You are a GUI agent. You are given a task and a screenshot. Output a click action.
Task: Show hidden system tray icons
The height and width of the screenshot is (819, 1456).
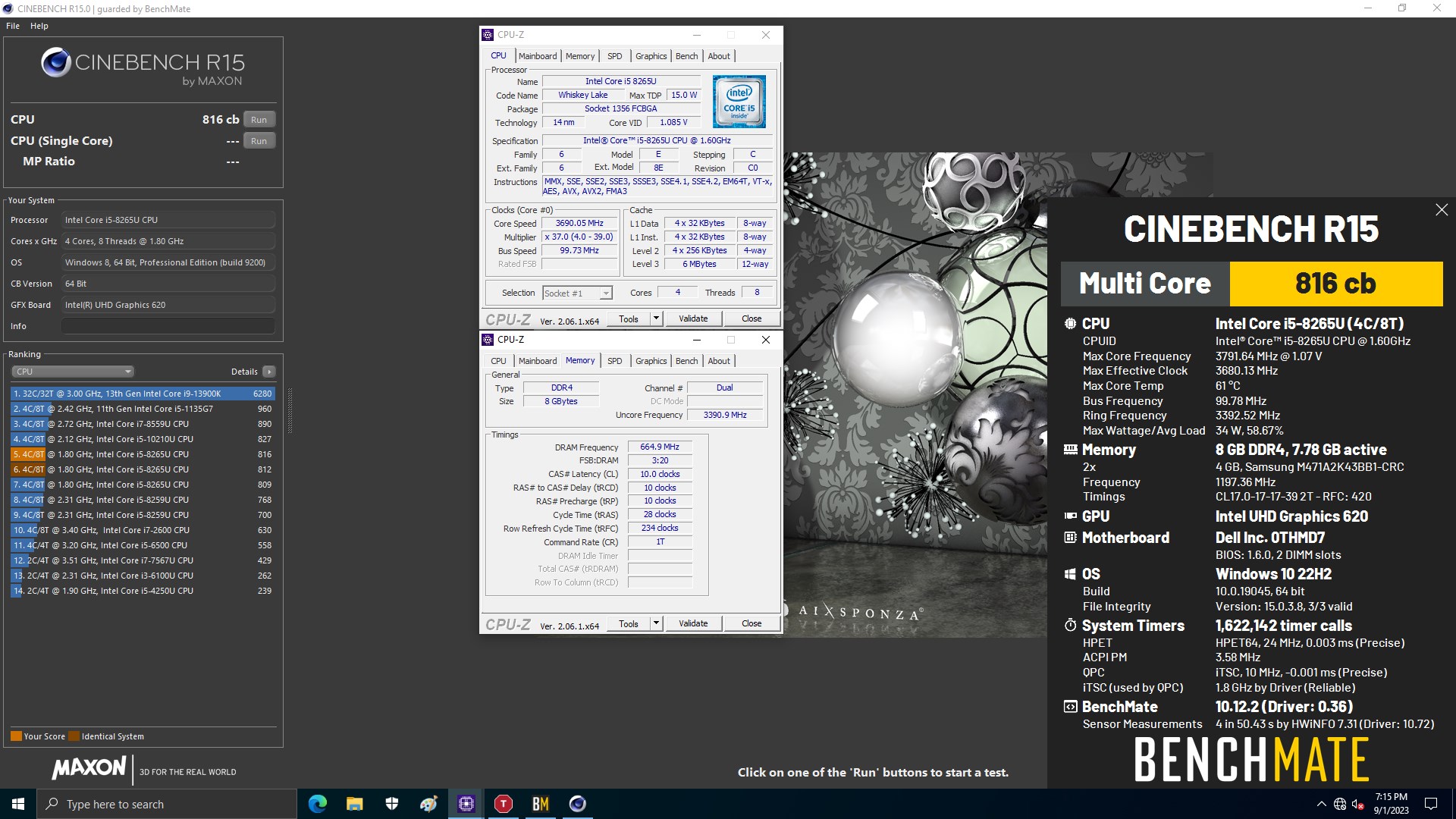(1322, 804)
